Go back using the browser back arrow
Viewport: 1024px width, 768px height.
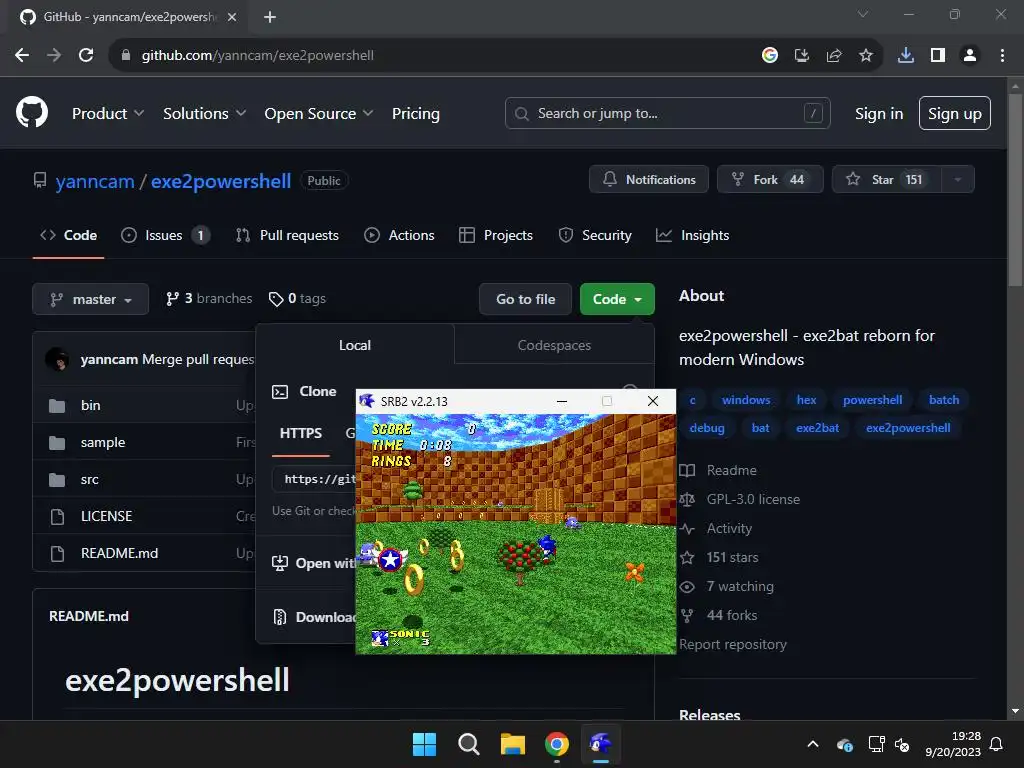[x=22, y=56]
